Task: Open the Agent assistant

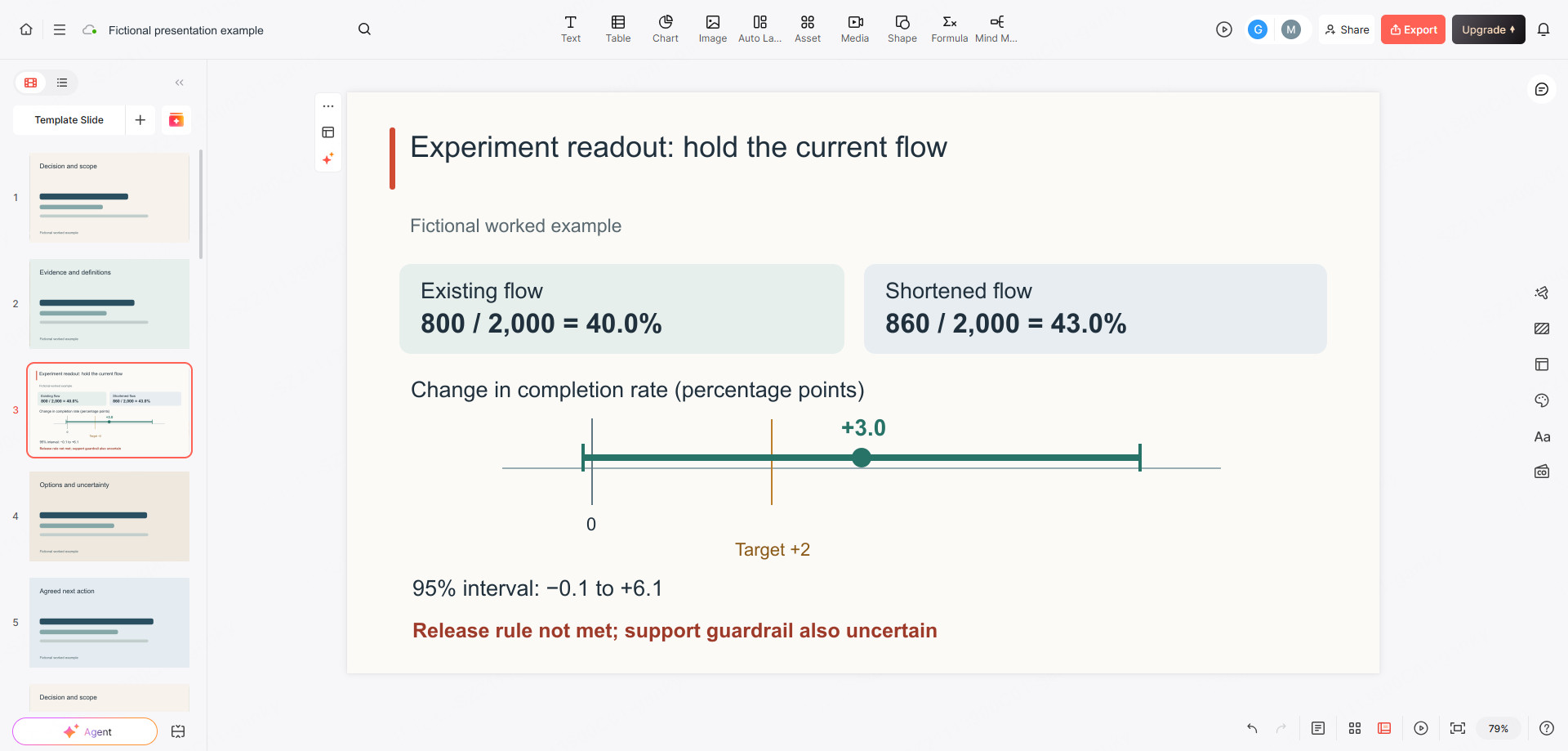Action: tap(85, 731)
